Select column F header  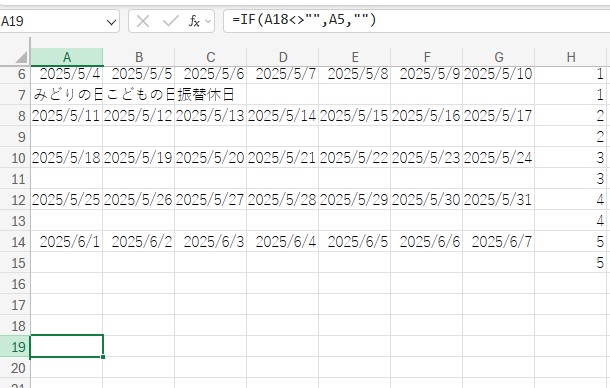(427, 57)
